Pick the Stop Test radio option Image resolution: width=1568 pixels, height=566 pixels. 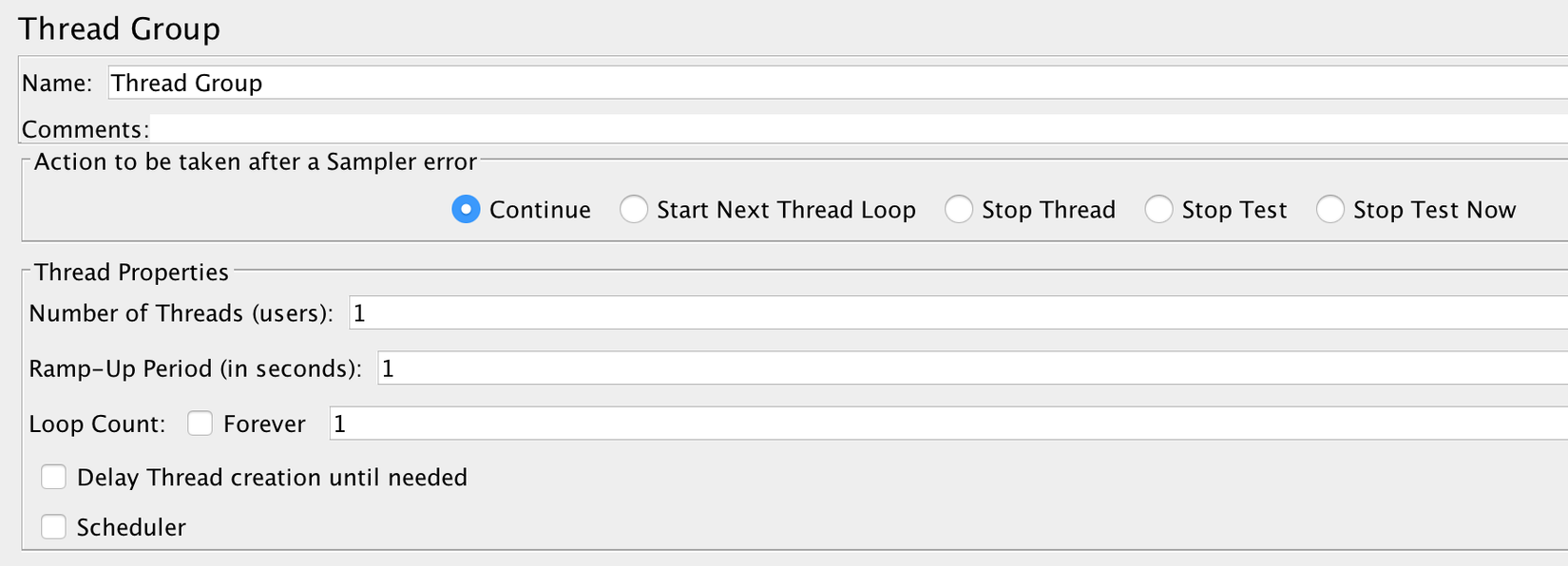coord(1158,209)
